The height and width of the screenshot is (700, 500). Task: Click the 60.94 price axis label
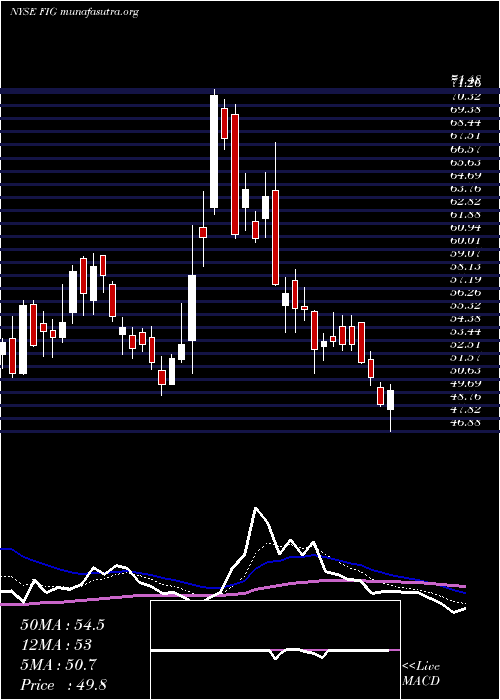[x=466, y=227]
